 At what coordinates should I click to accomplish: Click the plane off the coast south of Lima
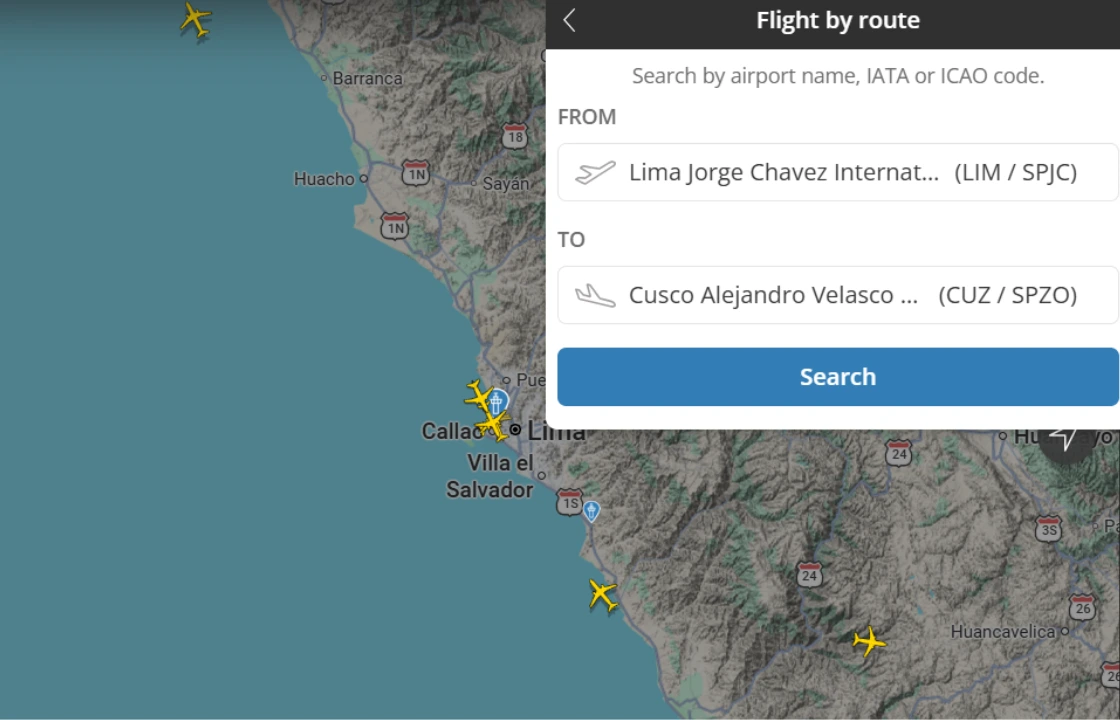(x=601, y=594)
